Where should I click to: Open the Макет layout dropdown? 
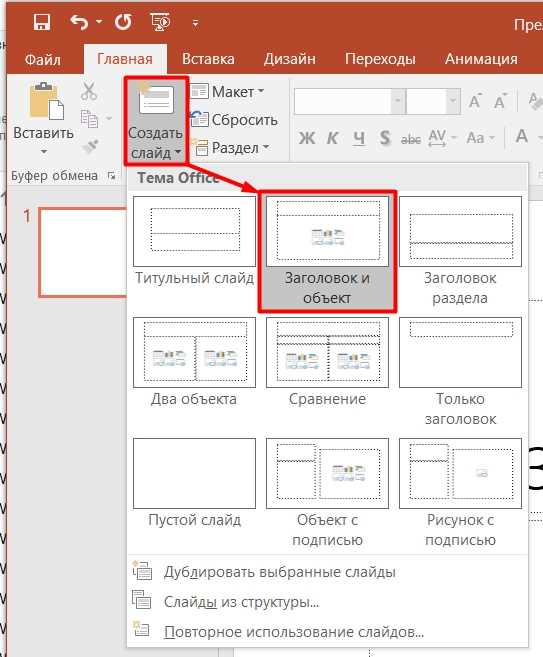click(x=228, y=91)
